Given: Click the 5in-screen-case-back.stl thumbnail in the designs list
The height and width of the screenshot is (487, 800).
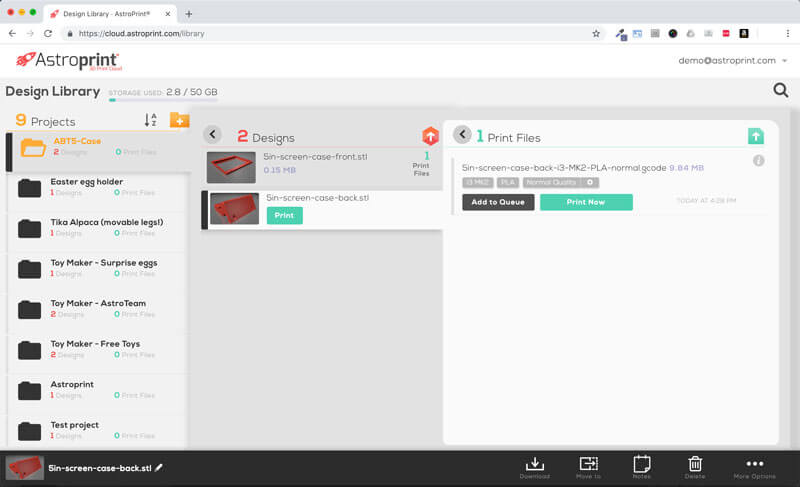Looking at the screenshot, I should point(235,208).
